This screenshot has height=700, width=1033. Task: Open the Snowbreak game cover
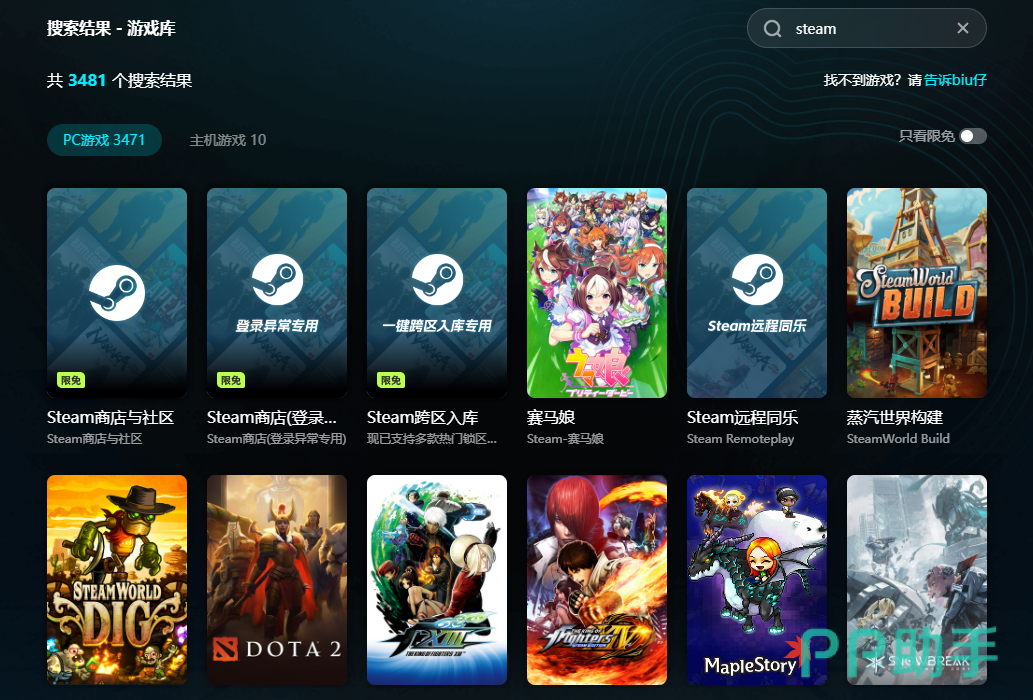[x=917, y=579]
